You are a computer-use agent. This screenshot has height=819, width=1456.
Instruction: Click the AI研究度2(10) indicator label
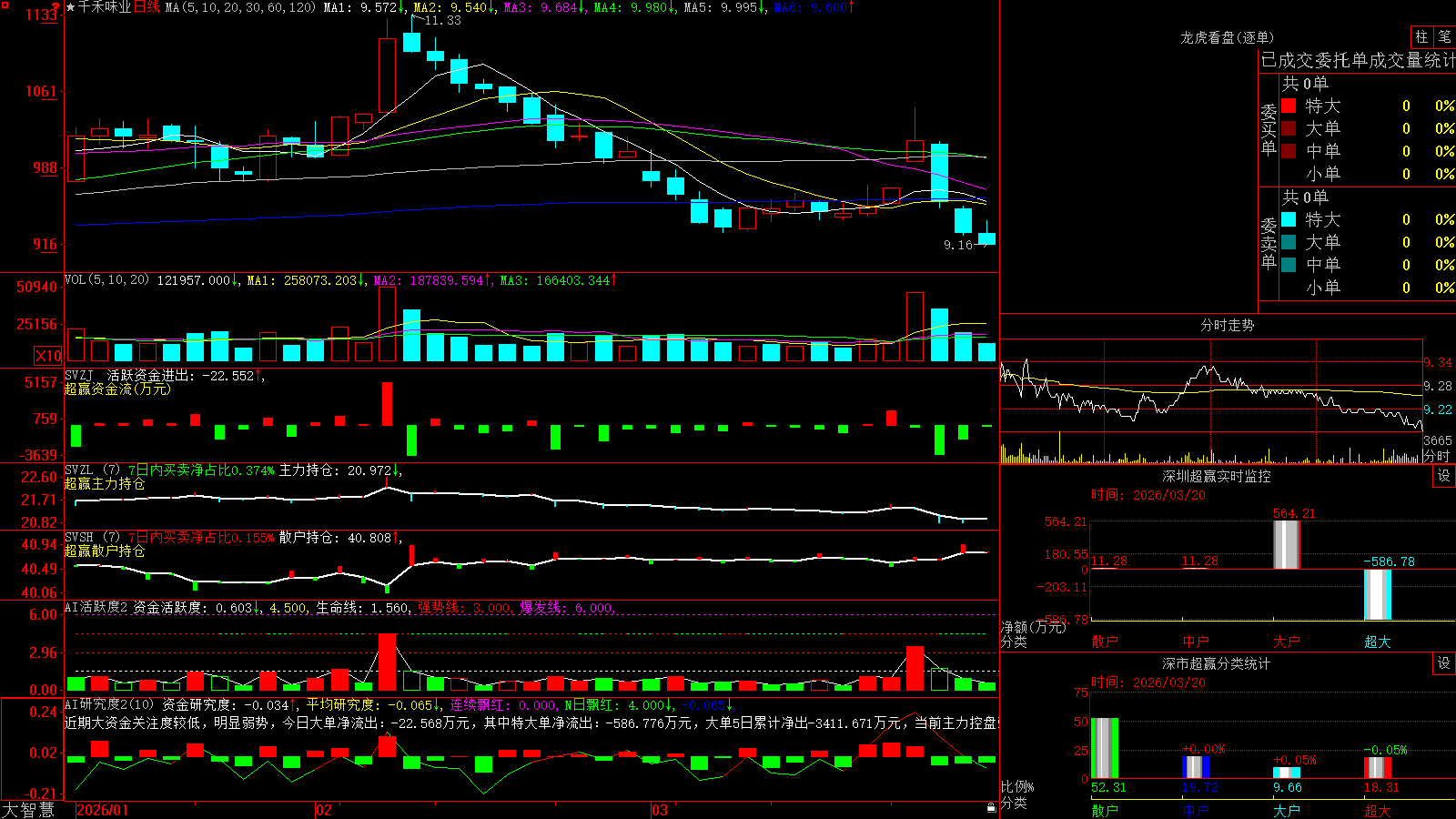click(x=110, y=704)
